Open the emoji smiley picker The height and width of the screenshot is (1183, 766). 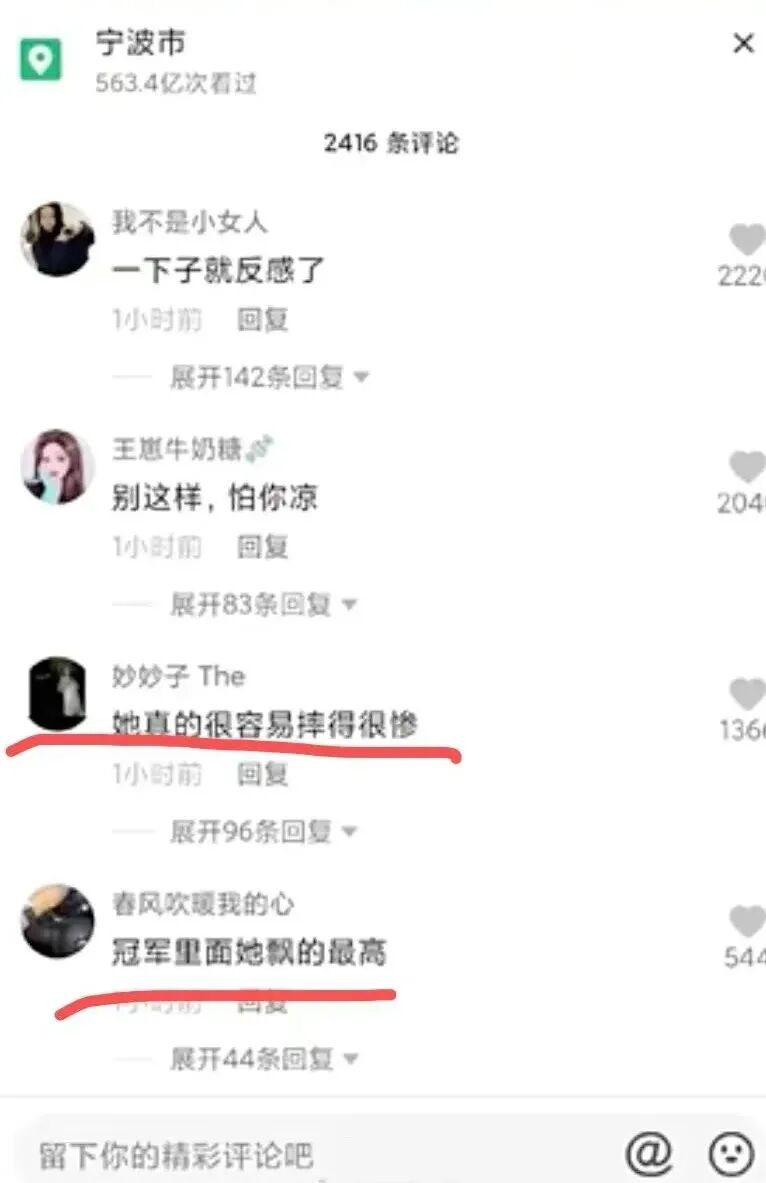pyautogui.click(x=731, y=1154)
